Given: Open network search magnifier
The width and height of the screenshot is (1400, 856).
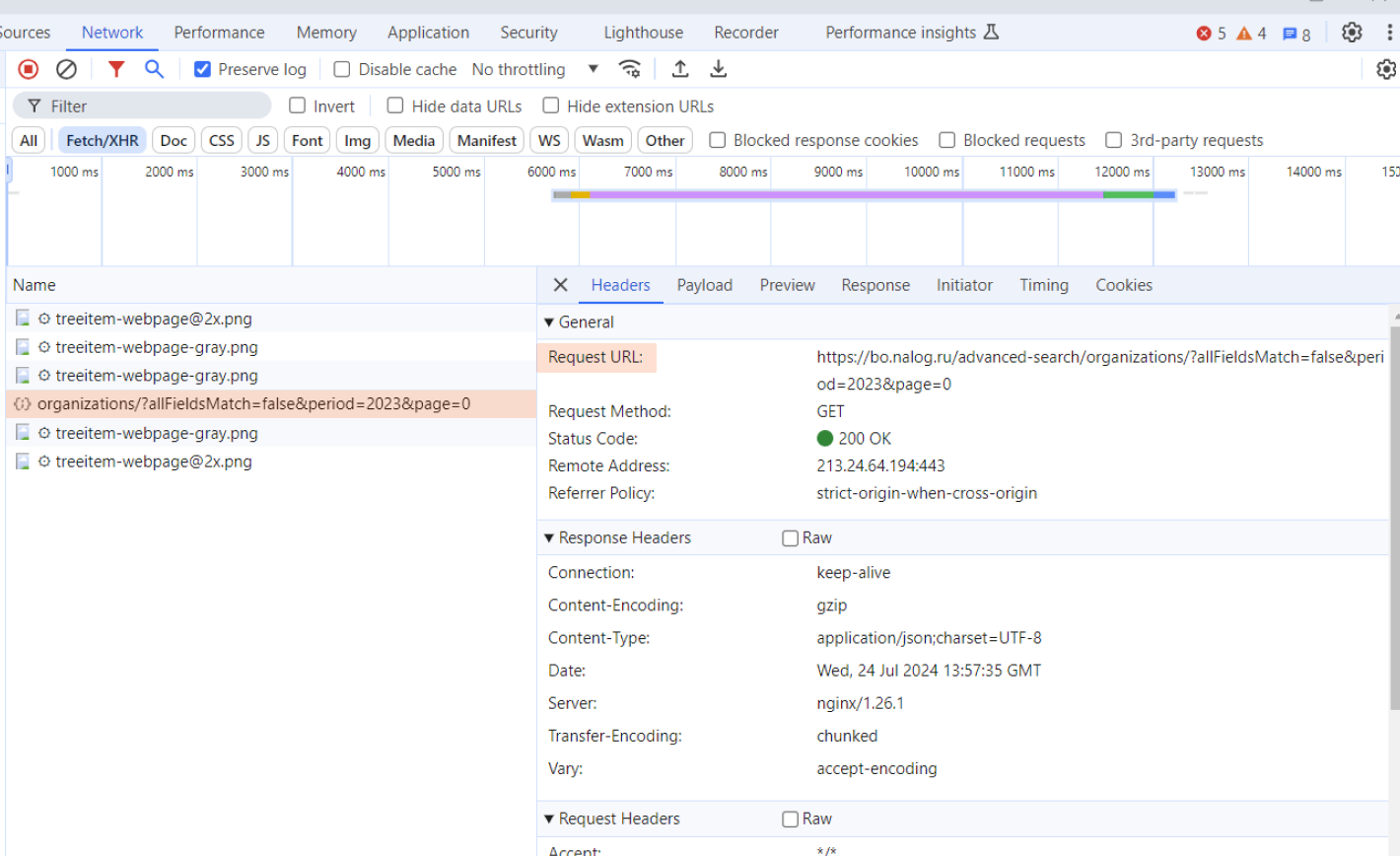Looking at the screenshot, I should pos(154,69).
